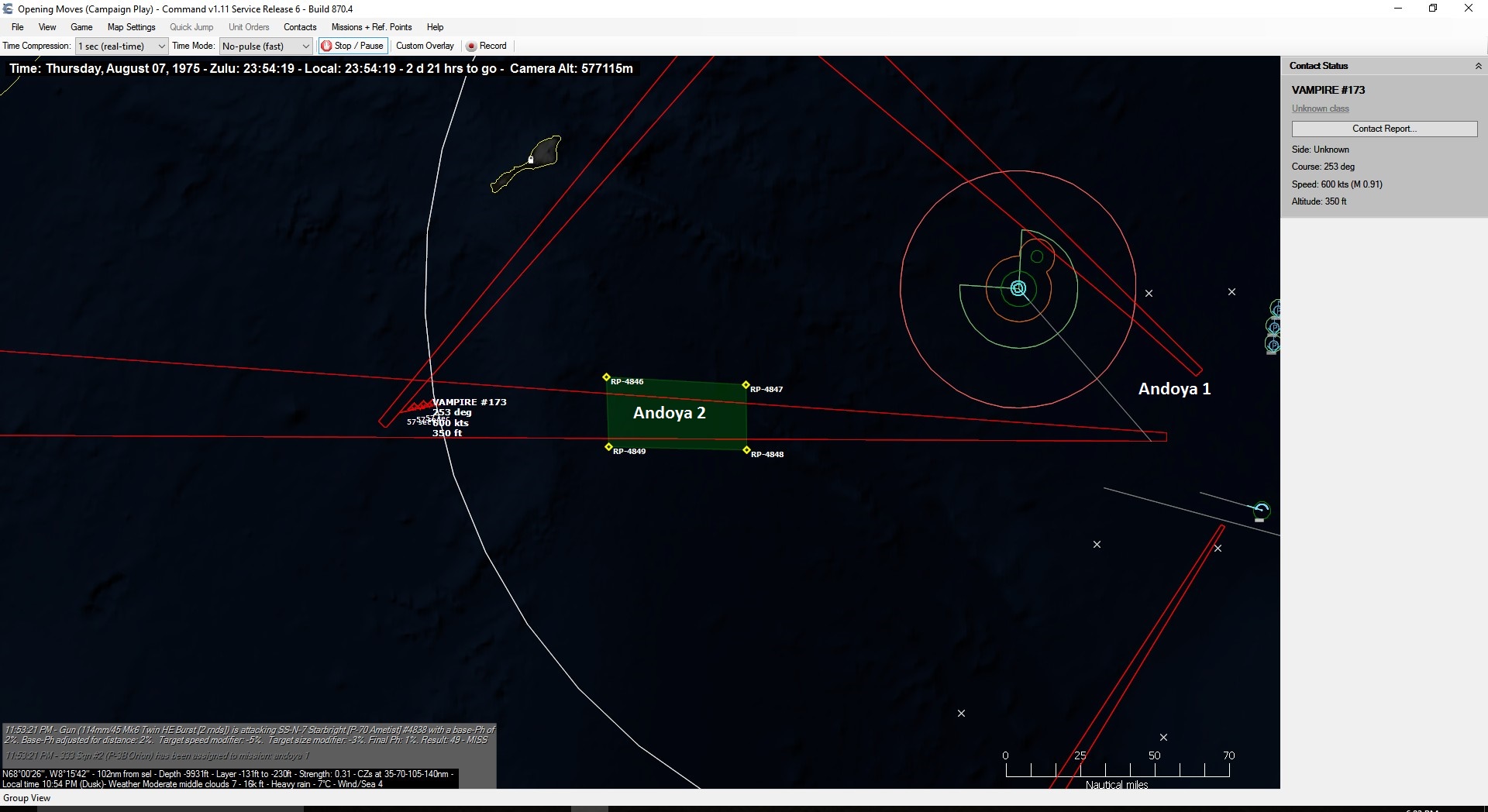Click the nautical miles scale bar
The width and height of the screenshot is (1488, 812).
[1117, 769]
